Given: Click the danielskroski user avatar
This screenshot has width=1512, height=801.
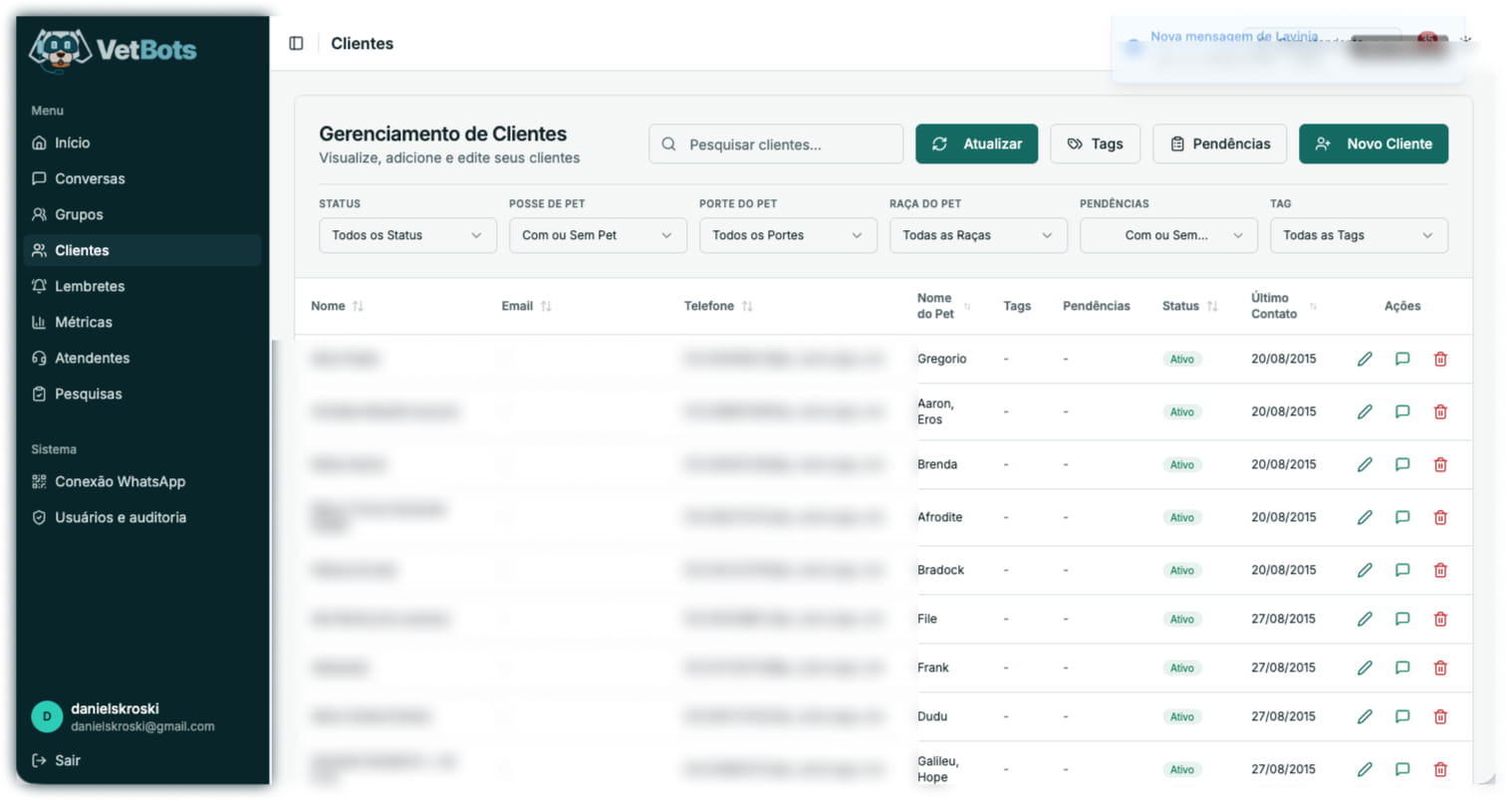Looking at the screenshot, I should pos(47,716).
